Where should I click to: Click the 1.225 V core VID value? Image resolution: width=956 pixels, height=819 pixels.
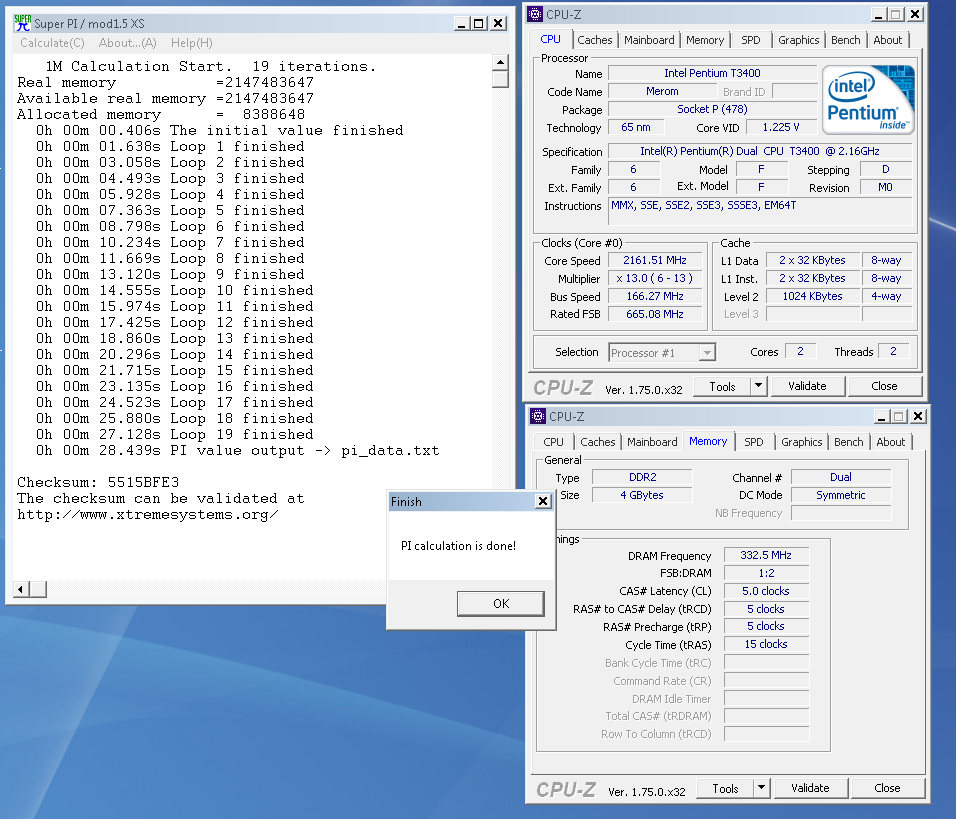[781, 127]
